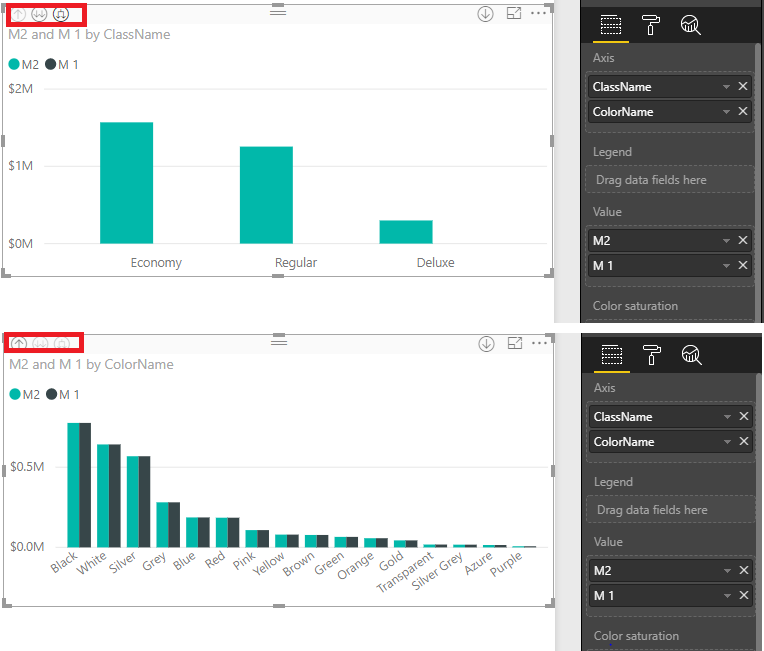This screenshot has width=764, height=651.
Task: Remove M 1 from top Value well
Action: pos(743,265)
